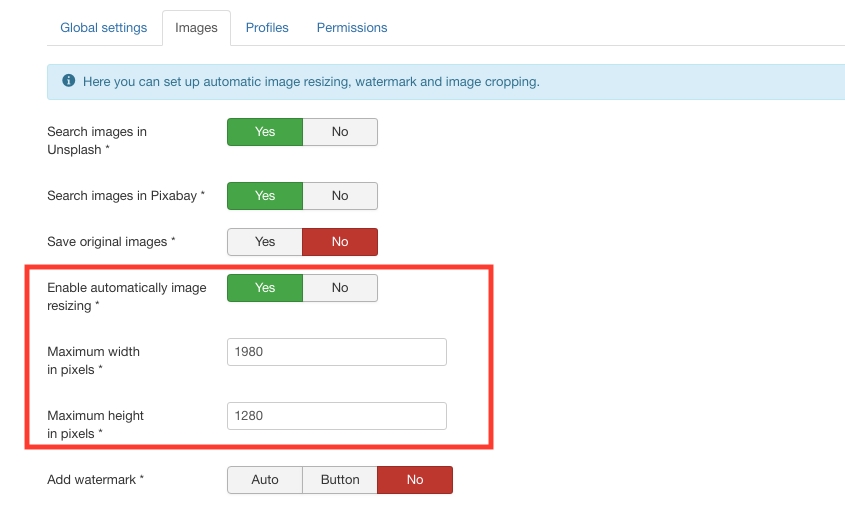Turn off Pixabay image search with No
The image size is (845, 510).
(x=340, y=196)
